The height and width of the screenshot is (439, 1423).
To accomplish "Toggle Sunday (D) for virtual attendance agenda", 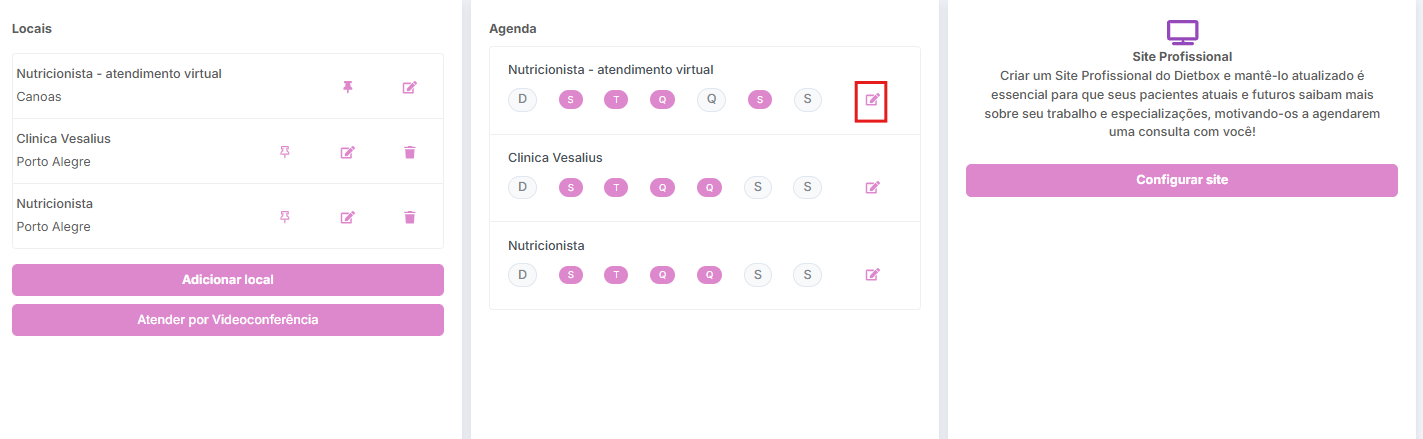I will 522,99.
